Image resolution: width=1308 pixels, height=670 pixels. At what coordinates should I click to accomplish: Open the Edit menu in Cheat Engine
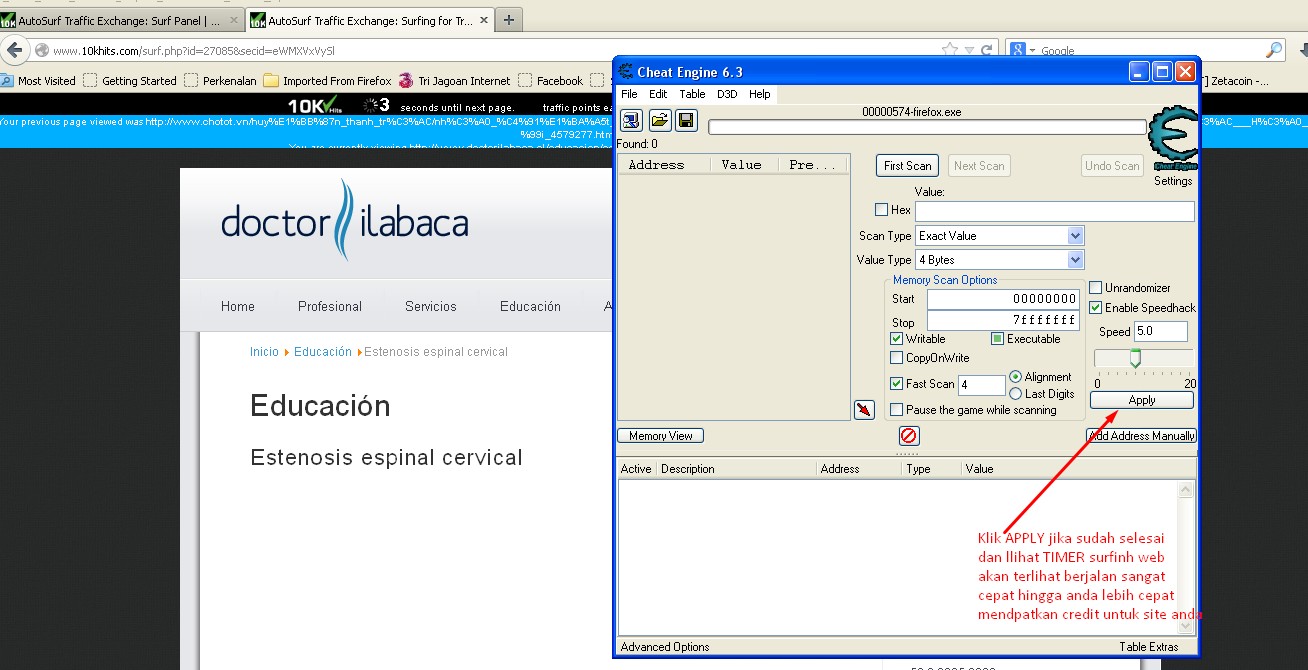coord(658,94)
